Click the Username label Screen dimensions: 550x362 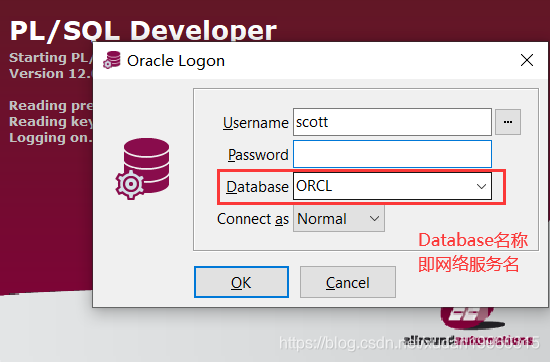click(256, 123)
